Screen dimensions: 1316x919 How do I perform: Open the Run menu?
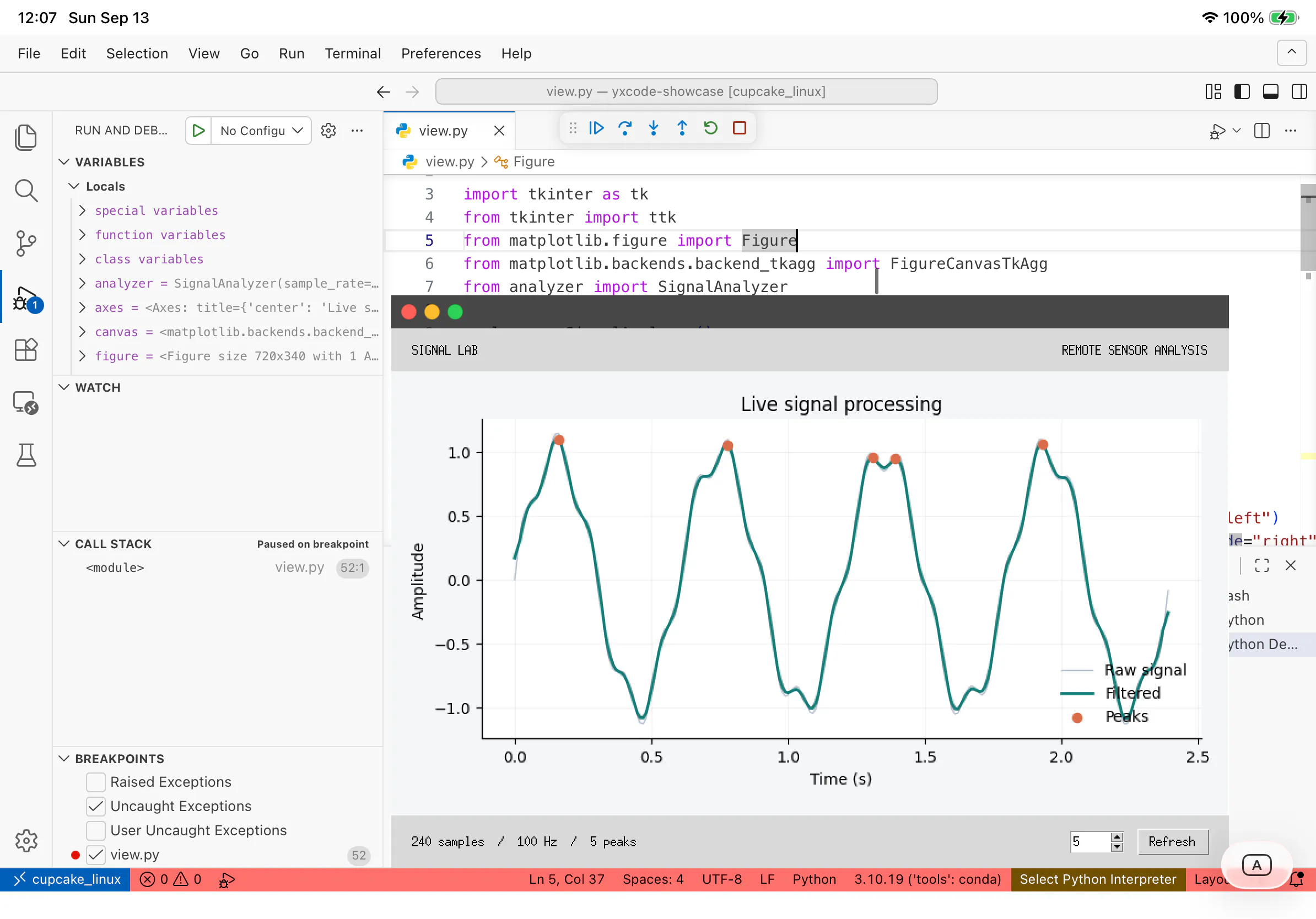click(x=291, y=53)
